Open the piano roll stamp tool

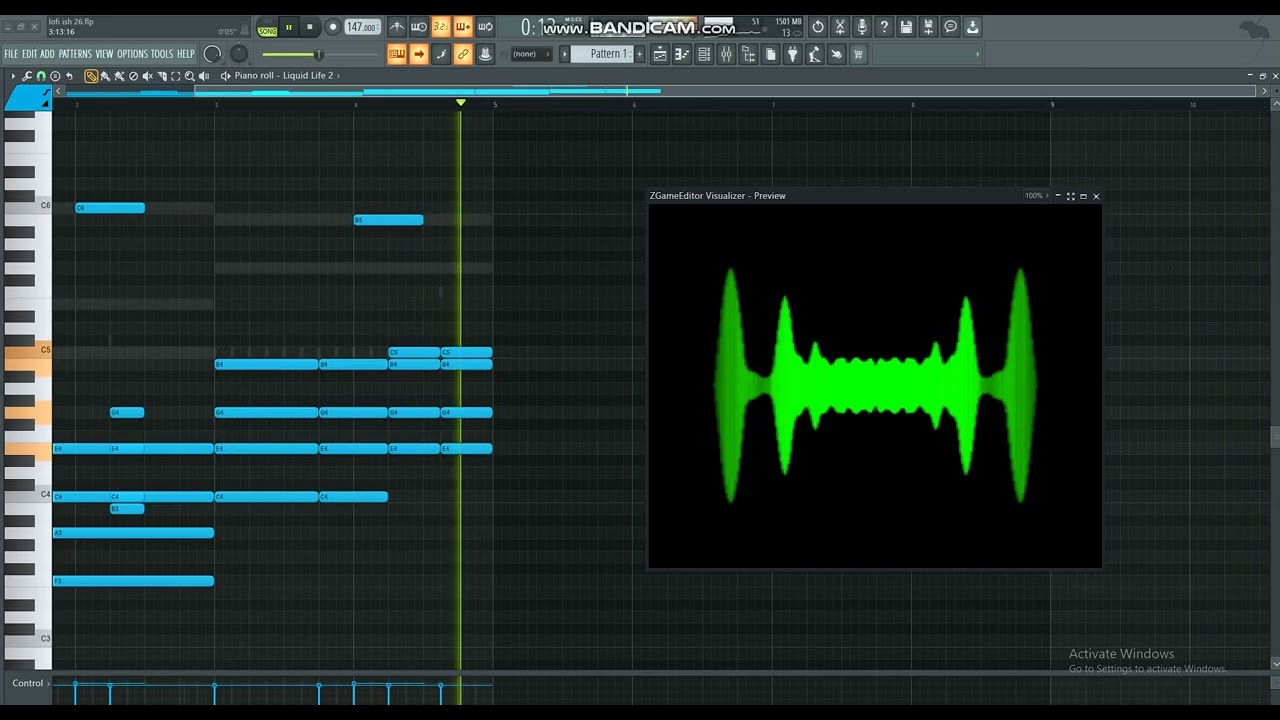(x=55, y=76)
